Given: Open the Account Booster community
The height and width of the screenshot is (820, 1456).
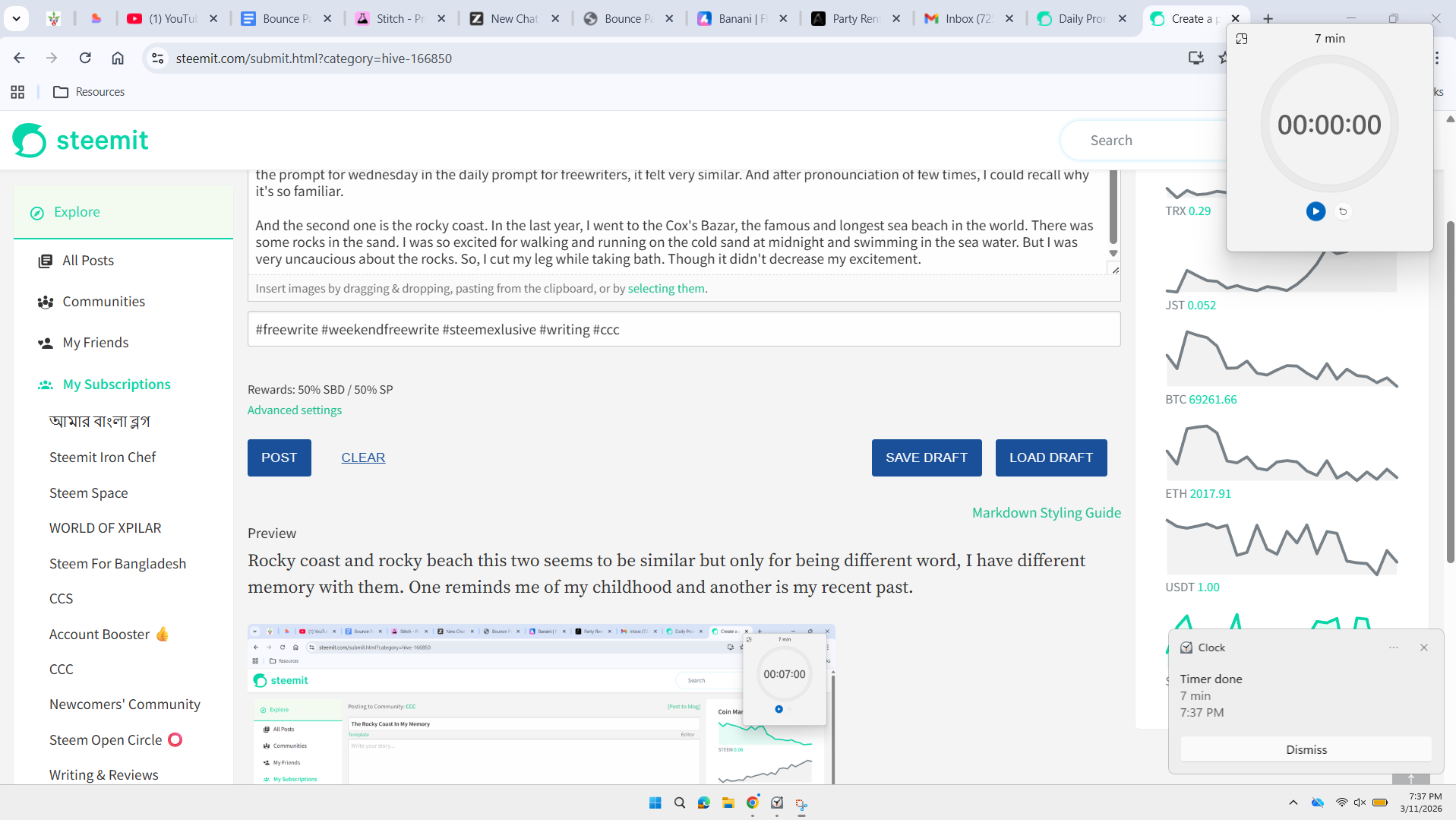Looking at the screenshot, I should click(109, 635).
